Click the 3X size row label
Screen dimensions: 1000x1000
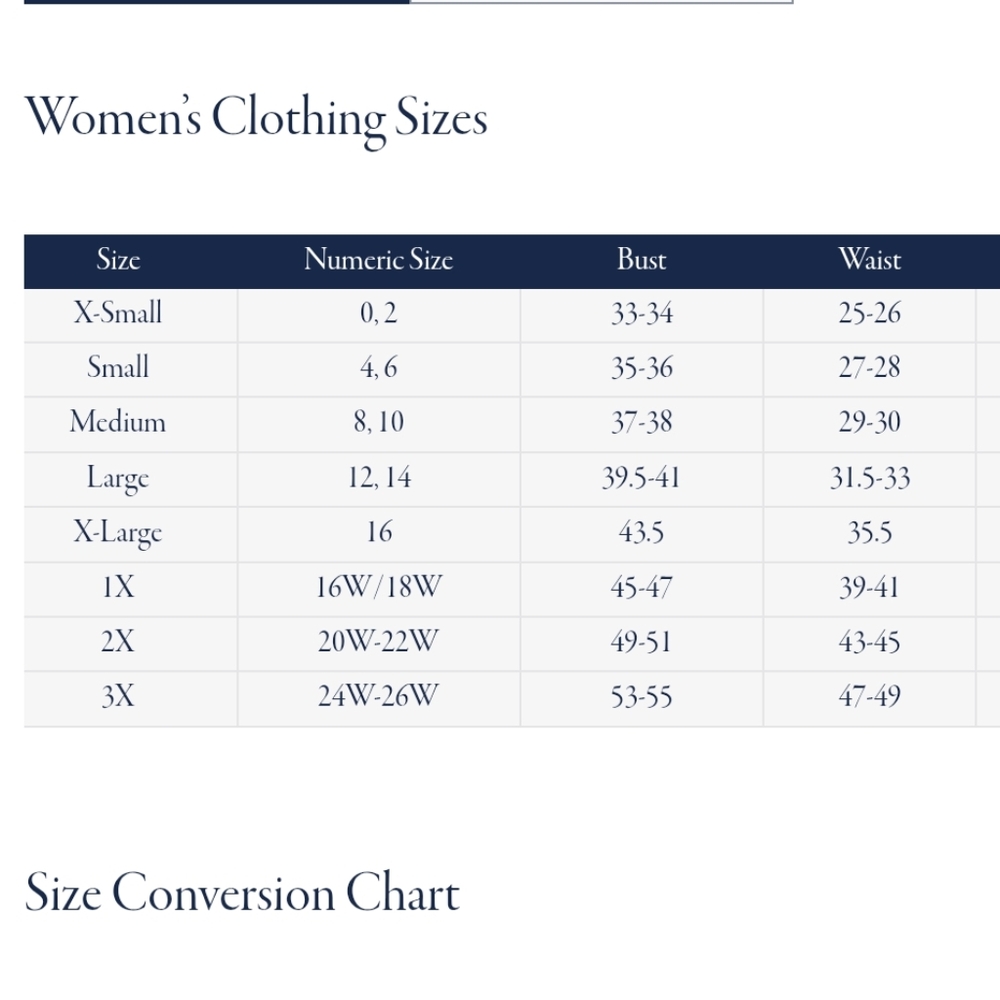118,697
